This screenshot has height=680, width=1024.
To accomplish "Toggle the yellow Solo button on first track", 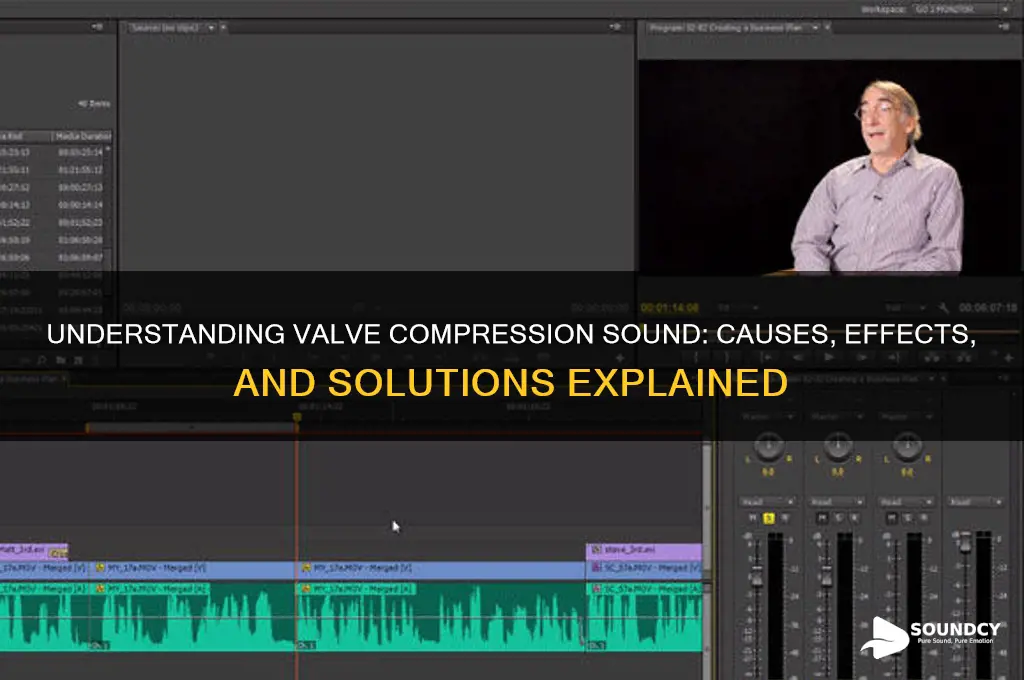I will coord(768,518).
